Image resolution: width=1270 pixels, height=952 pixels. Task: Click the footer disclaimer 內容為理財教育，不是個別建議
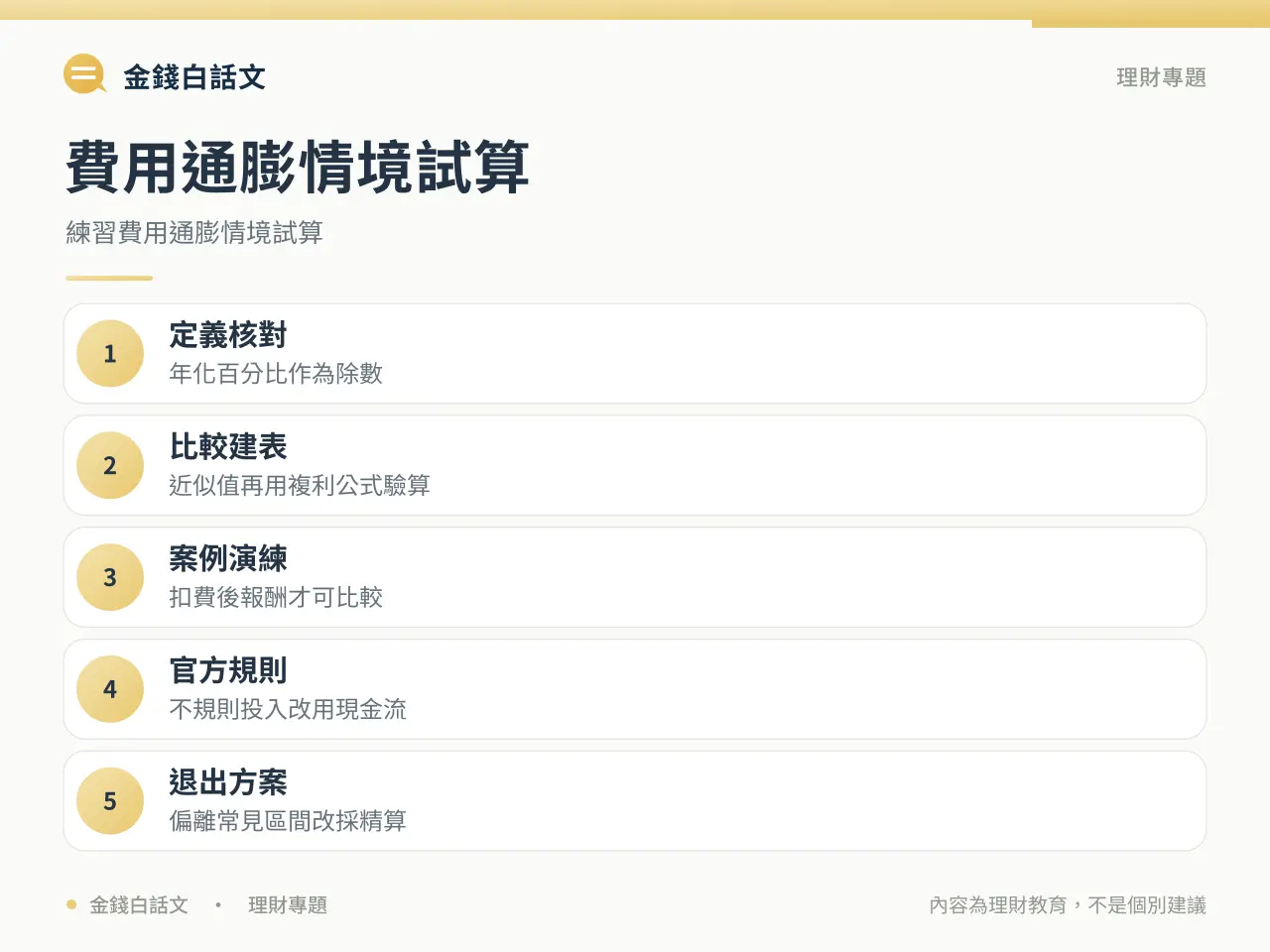(1068, 905)
